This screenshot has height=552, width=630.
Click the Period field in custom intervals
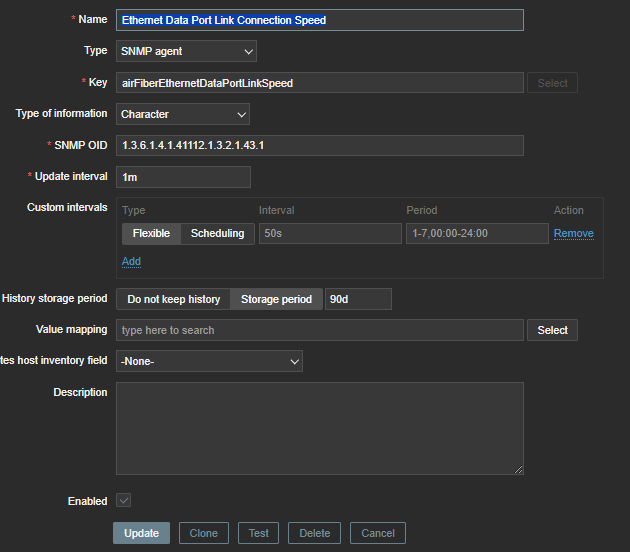tap(476, 234)
